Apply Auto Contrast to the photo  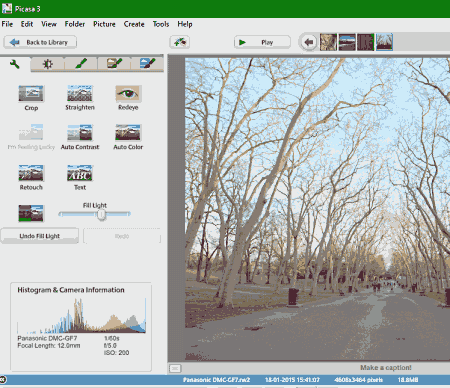(x=80, y=133)
